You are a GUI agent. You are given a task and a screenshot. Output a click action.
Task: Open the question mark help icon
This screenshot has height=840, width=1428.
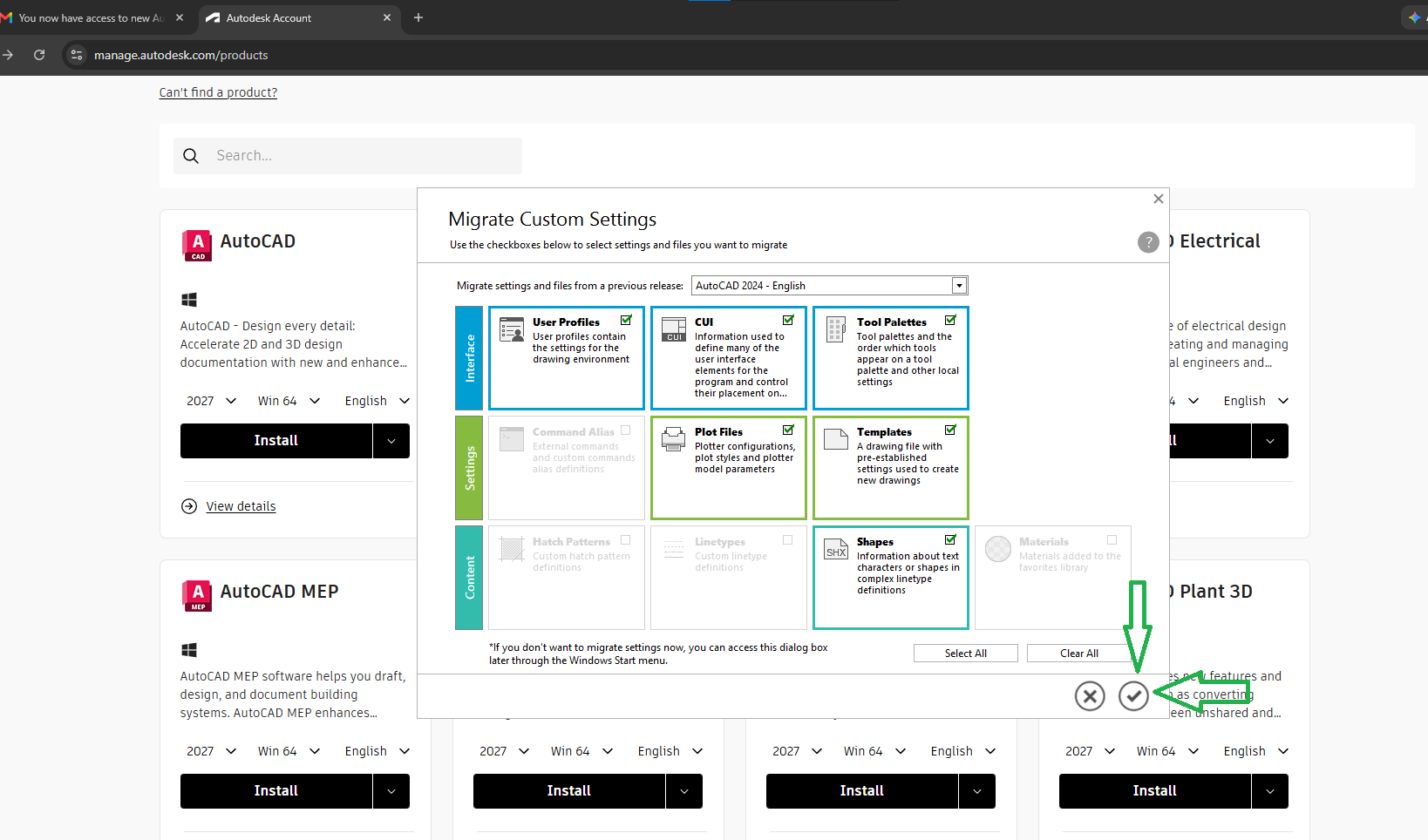(x=1148, y=242)
